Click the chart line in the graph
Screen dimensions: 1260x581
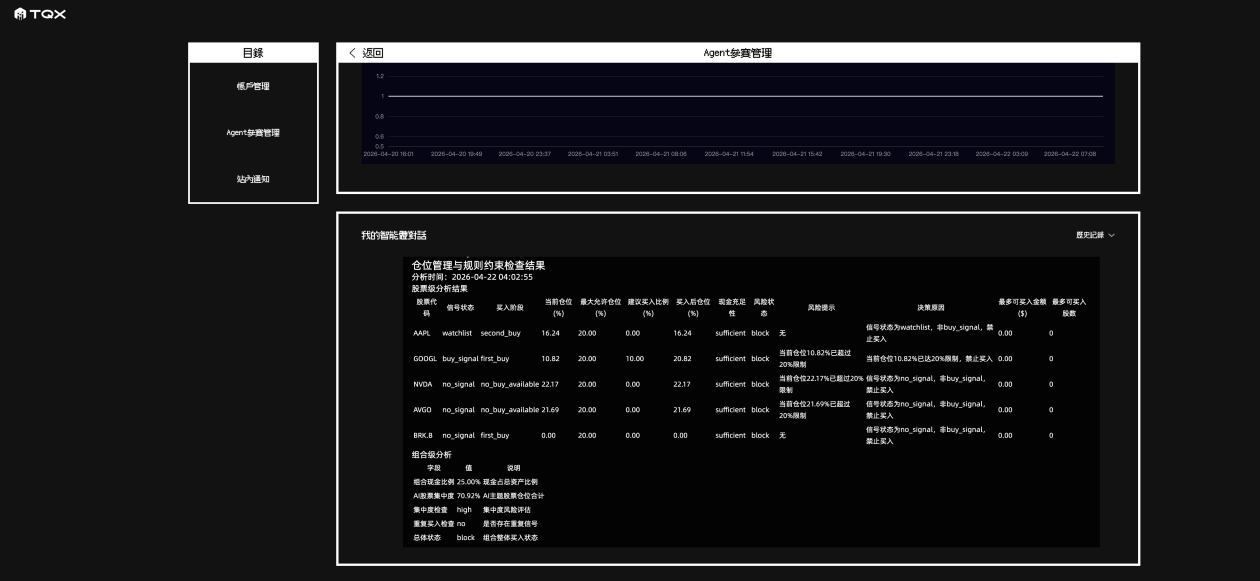[x=740, y=96]
